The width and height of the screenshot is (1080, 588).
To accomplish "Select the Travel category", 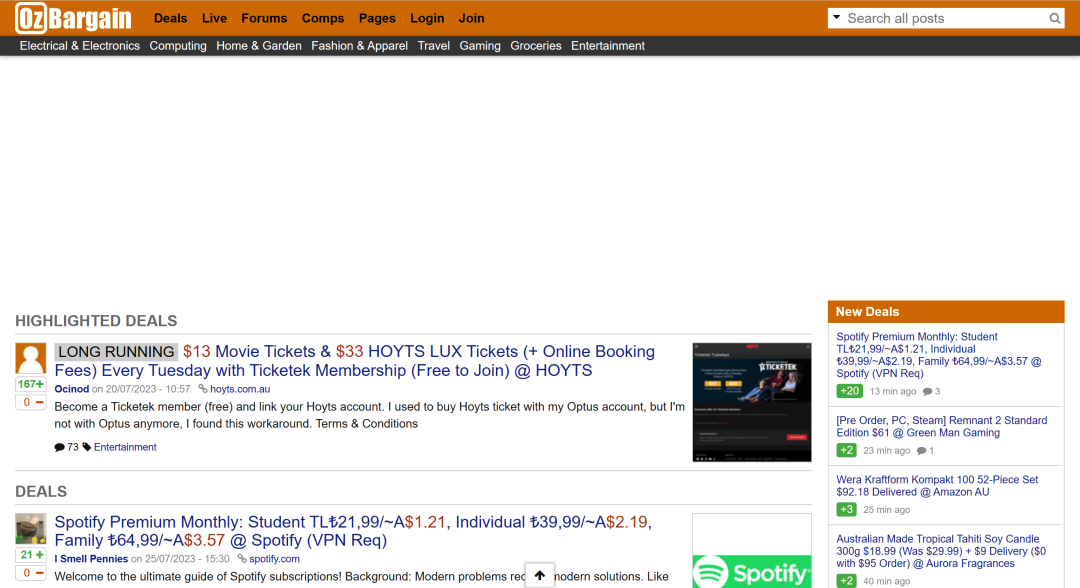I will click(433, 45).
